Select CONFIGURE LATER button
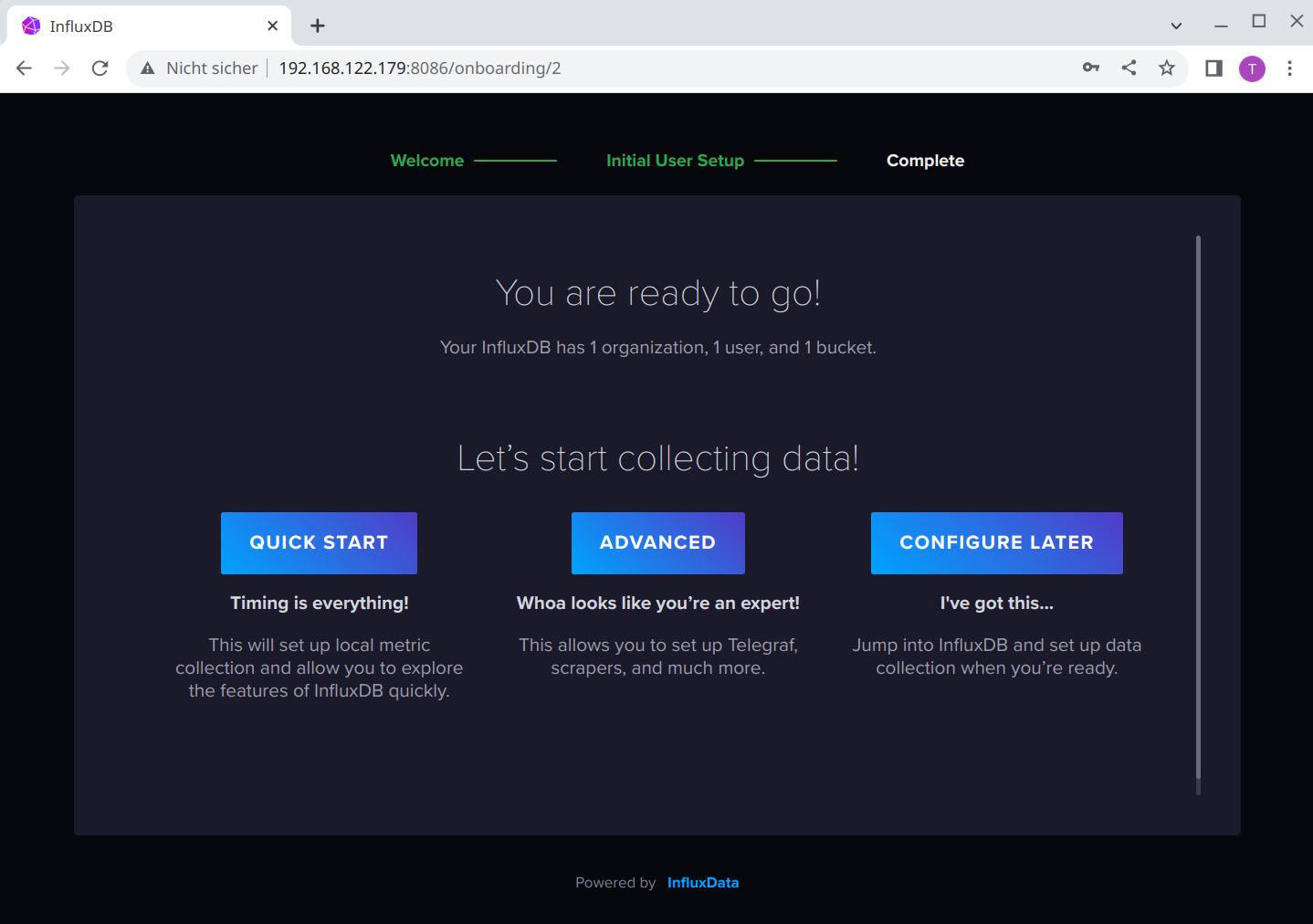 pyautogui.click(x=997, y=543)
